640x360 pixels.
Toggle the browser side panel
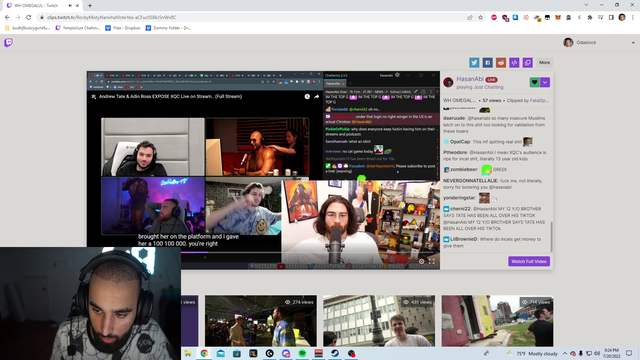click(611, 18)
